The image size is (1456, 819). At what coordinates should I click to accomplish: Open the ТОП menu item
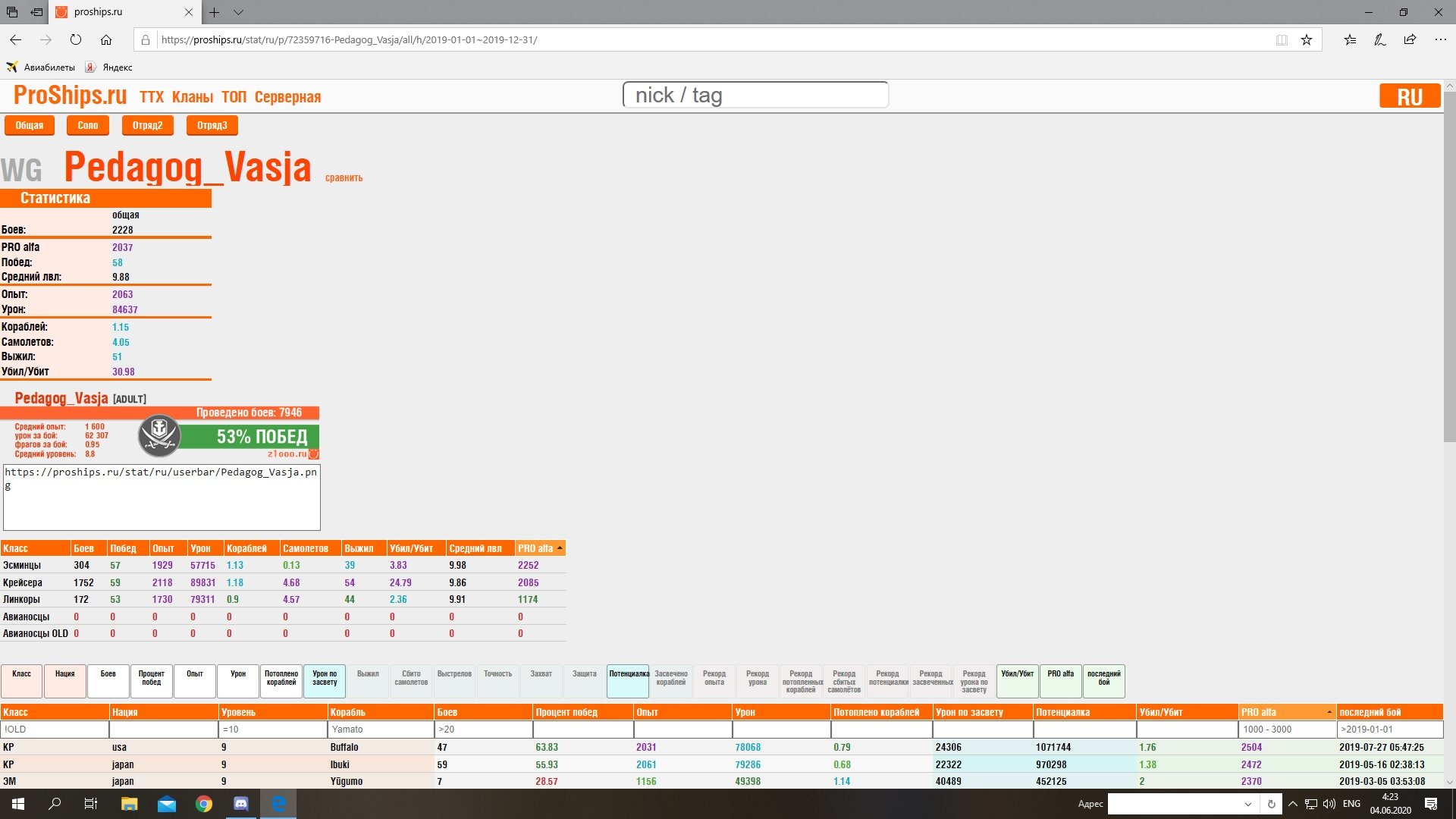pyautogui.click(x=234, y=97)
